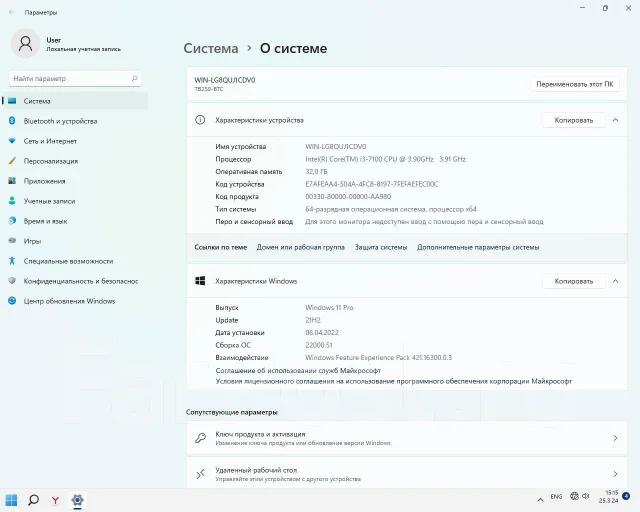Click the gamepad Игры icon
Image resolution: width=640 pixels, height=512 pixels.
click(x=12, y=240)
